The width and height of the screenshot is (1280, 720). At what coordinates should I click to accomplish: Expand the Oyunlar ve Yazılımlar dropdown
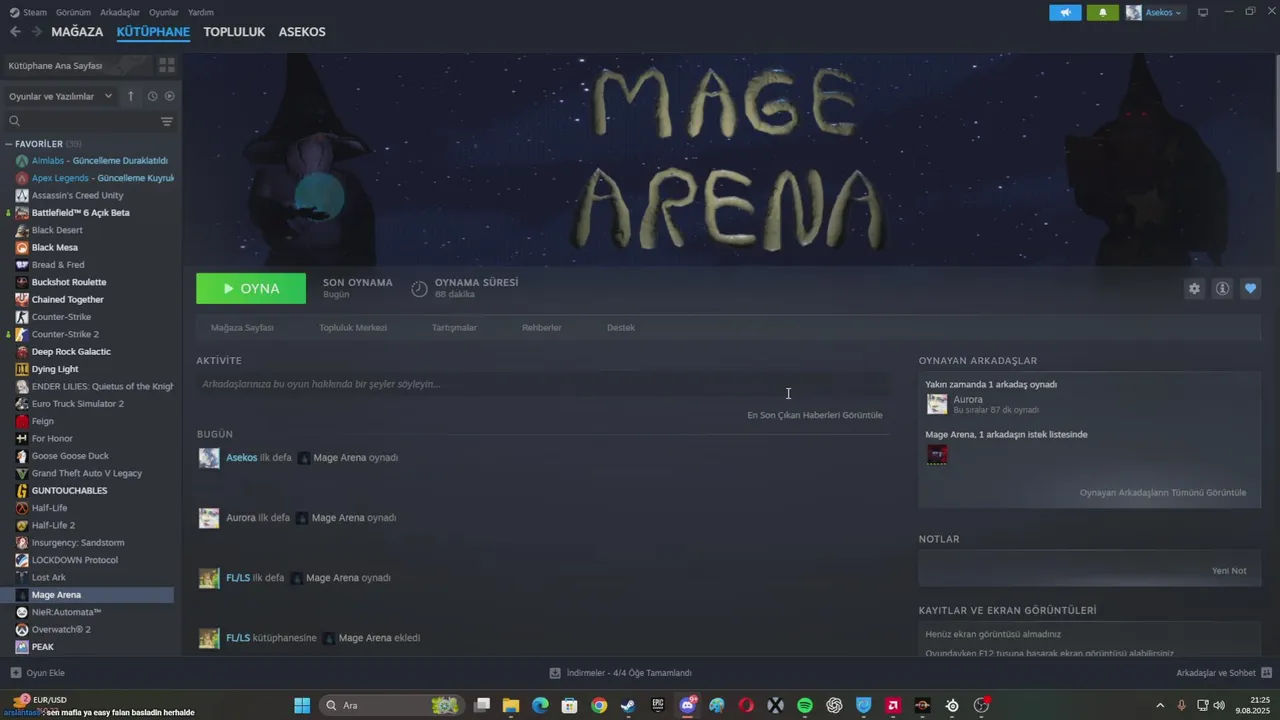point(61,96)
